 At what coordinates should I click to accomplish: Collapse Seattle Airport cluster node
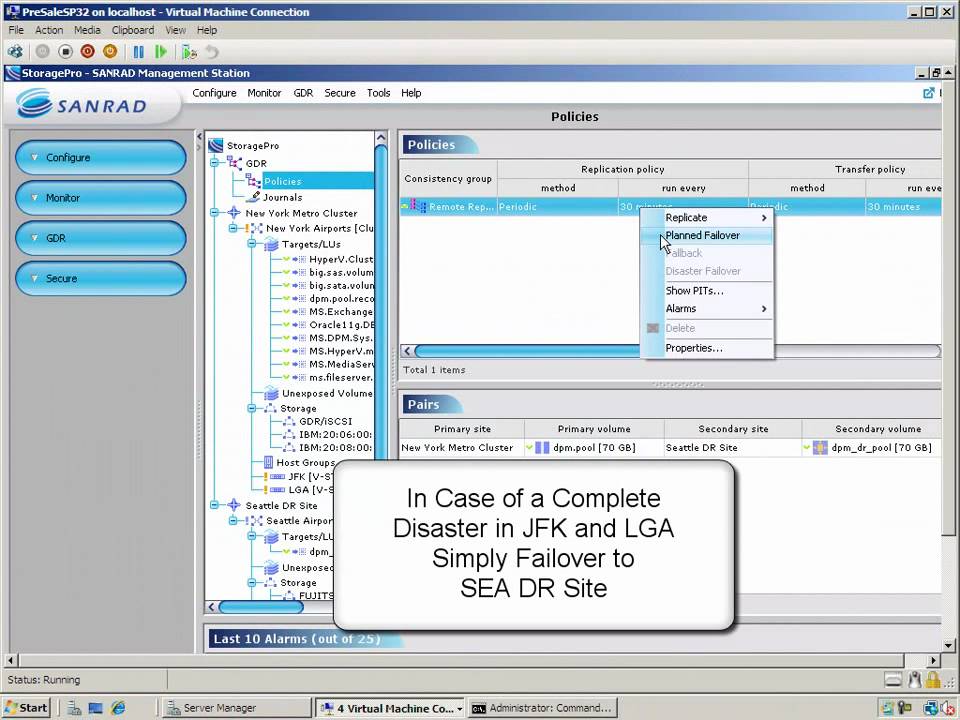[x=233, y=520]
